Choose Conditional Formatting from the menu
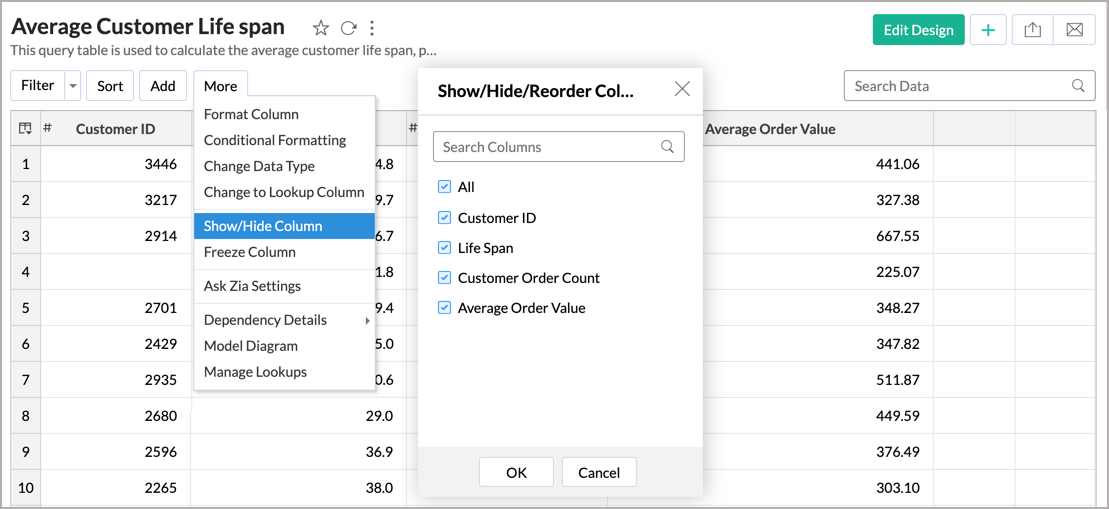1109x509 pixels. point(274,140)
